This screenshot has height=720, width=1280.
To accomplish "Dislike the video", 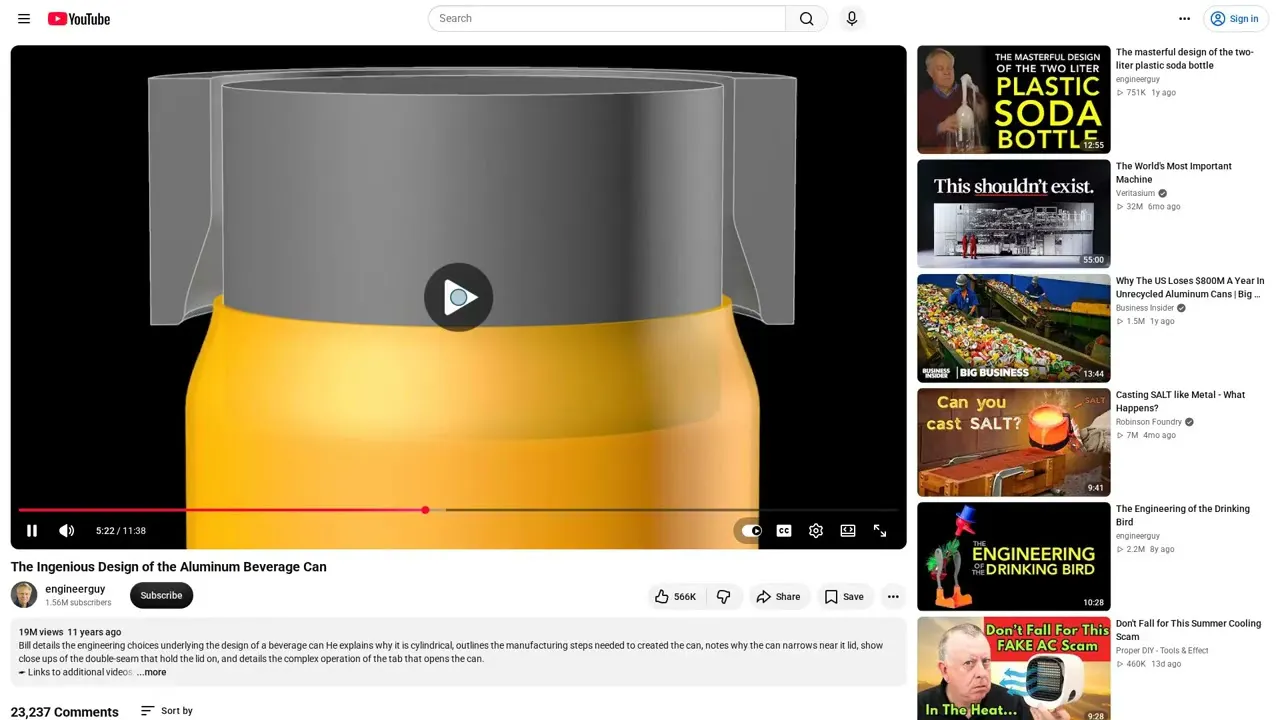I will (724, 597).
